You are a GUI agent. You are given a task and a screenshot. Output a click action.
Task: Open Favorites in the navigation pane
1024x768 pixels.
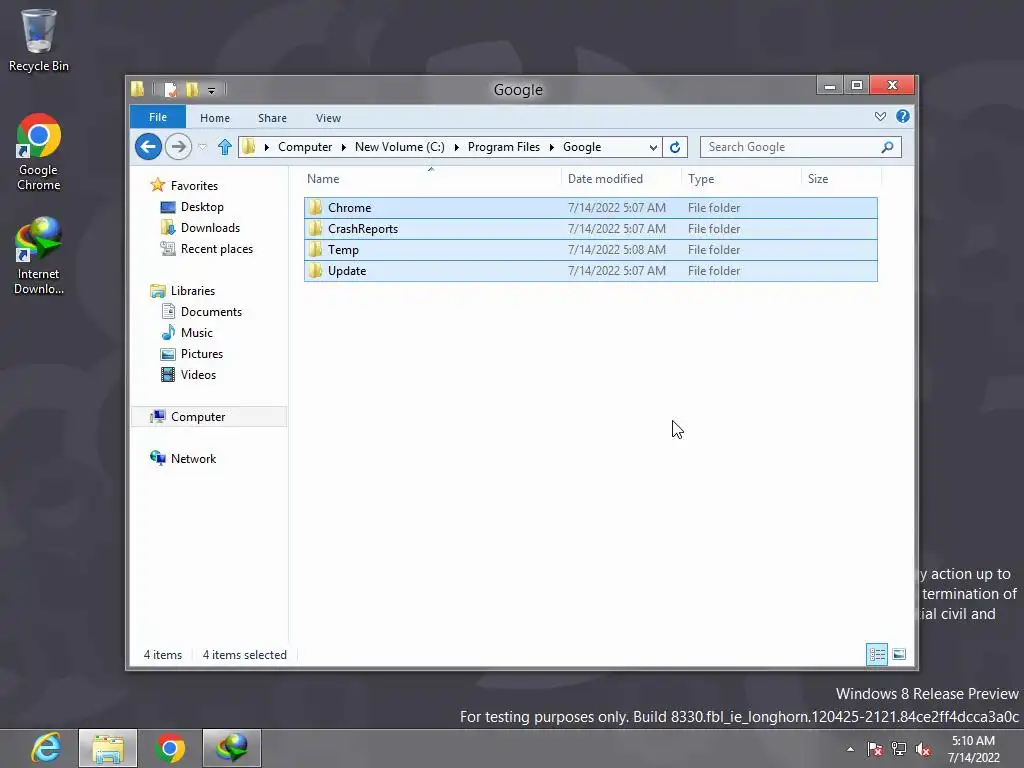[x=194, y=185]
